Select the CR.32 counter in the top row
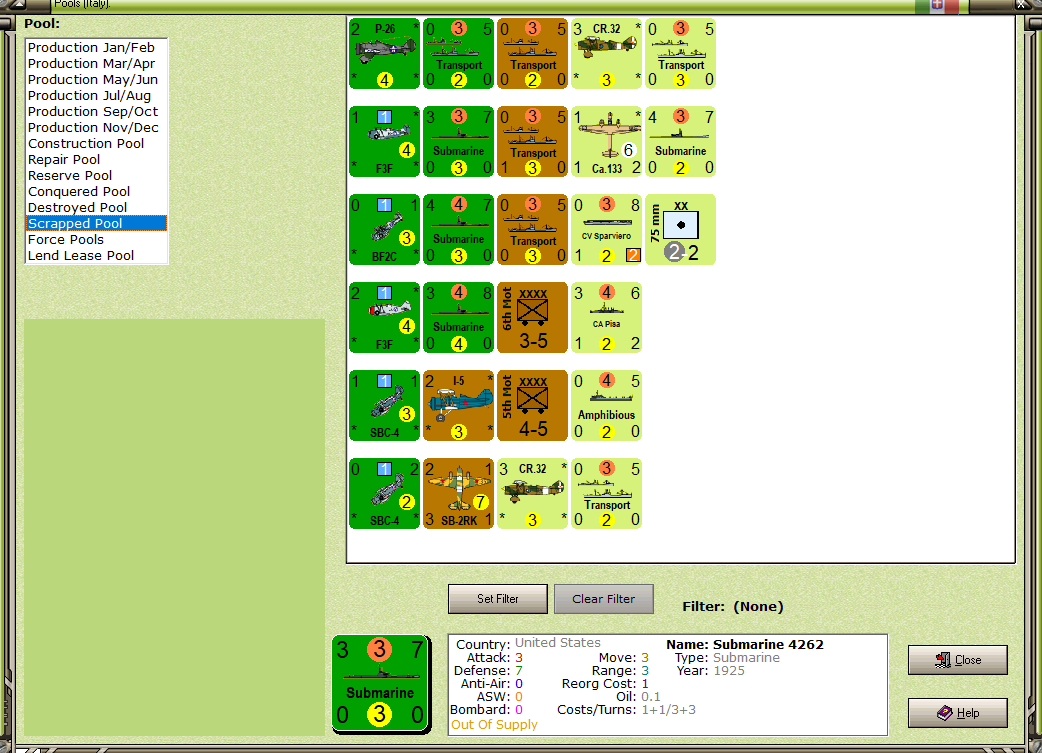 (607, 54)
